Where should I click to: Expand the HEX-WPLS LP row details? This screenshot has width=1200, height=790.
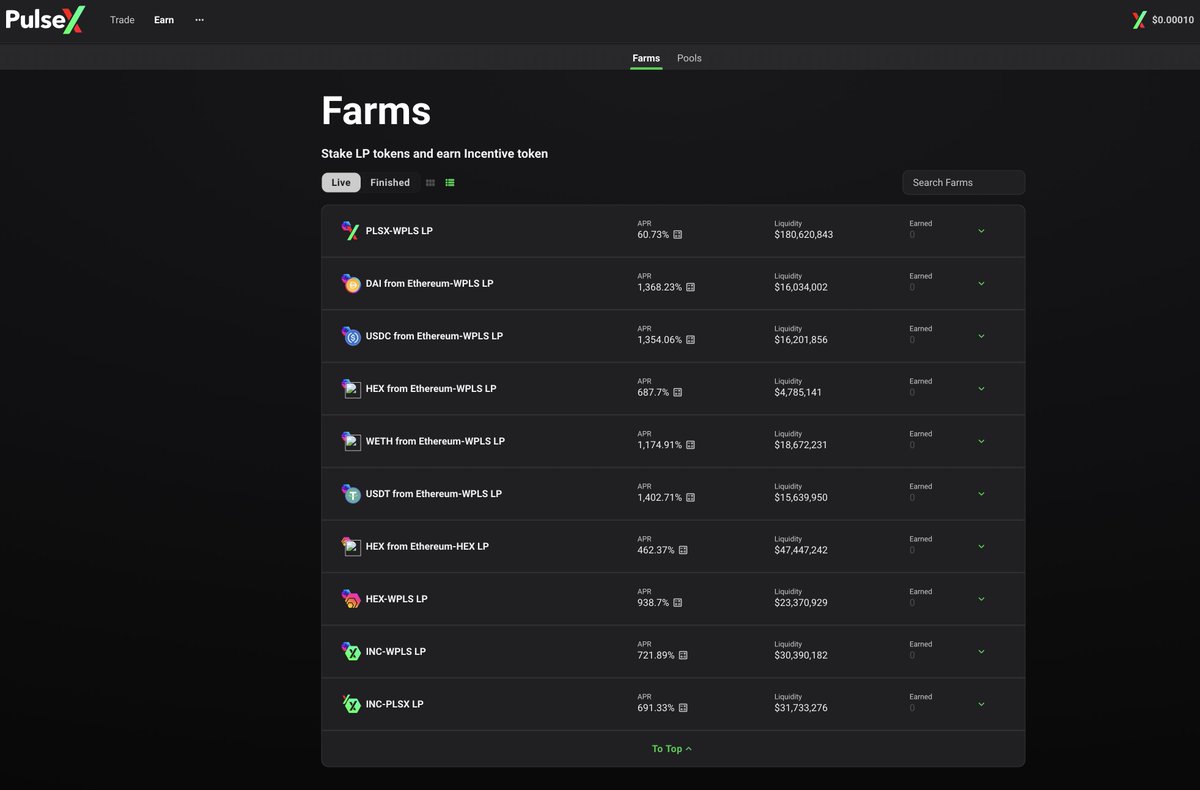[x=981, y=599]
